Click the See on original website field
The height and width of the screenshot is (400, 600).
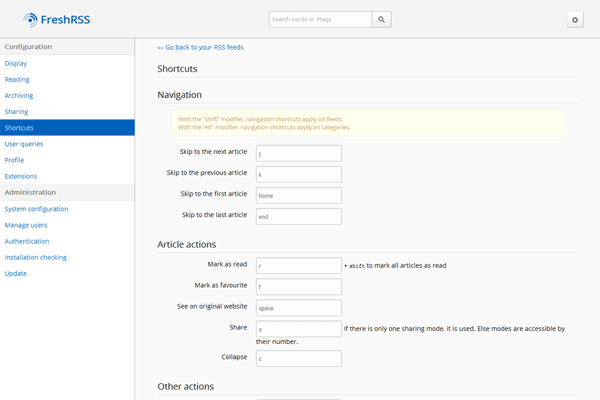click(x=298, y=308)
